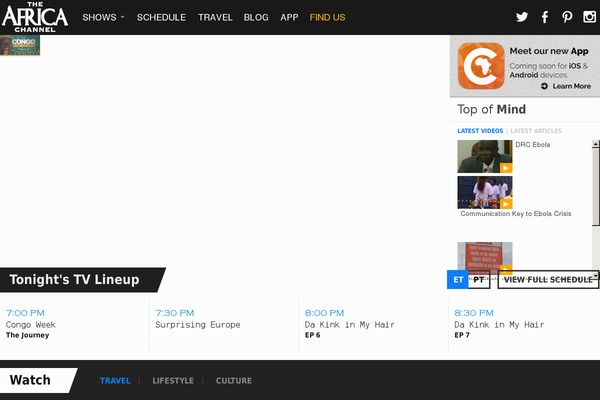Open the Facebook page icon
The height and width of the screenshot is (400, 600).
(545, 17)
